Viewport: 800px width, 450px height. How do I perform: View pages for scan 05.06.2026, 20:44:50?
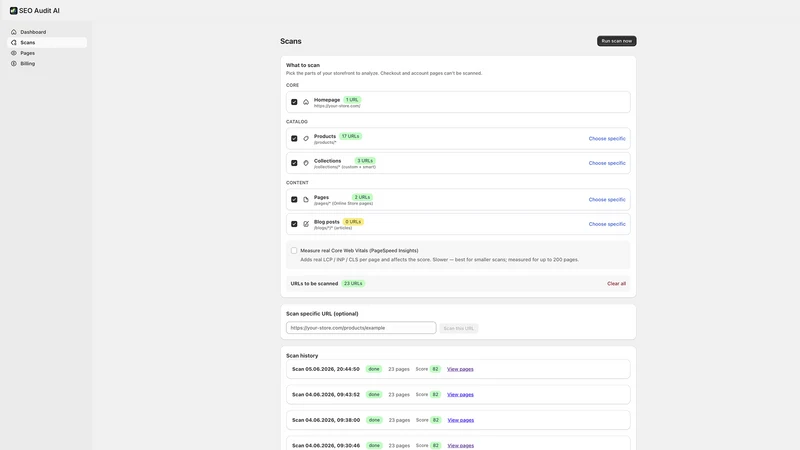[460, 369]
